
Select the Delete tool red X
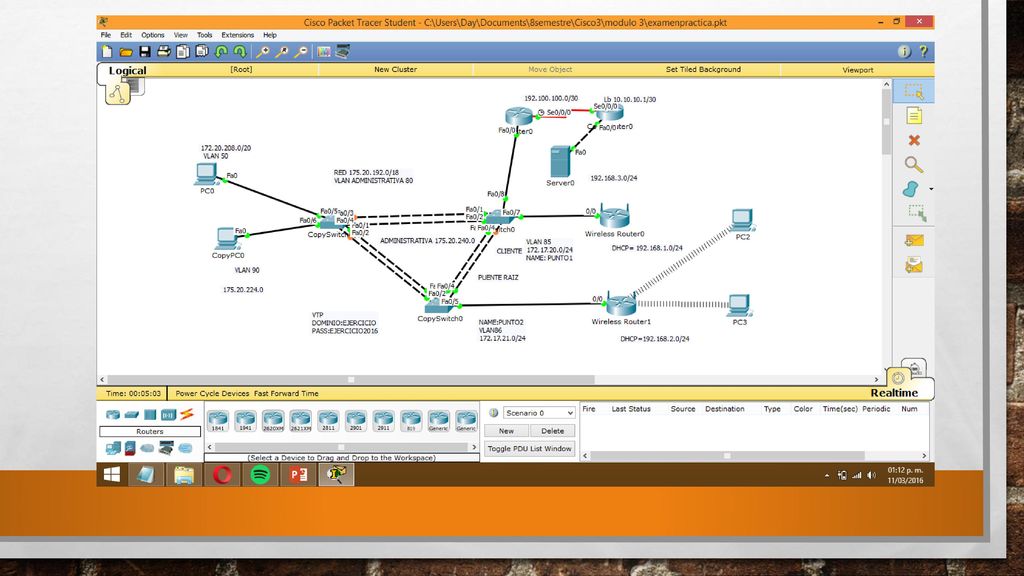(x=914, y=140)
